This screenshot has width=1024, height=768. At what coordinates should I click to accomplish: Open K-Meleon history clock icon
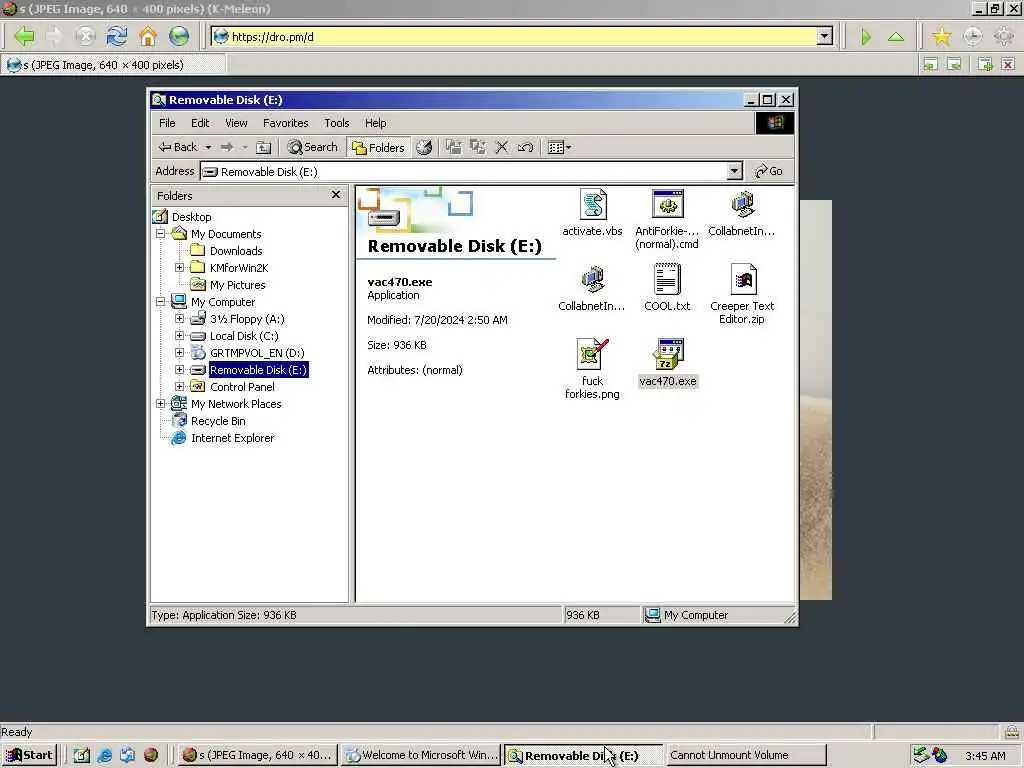click(x=973, y=37)
